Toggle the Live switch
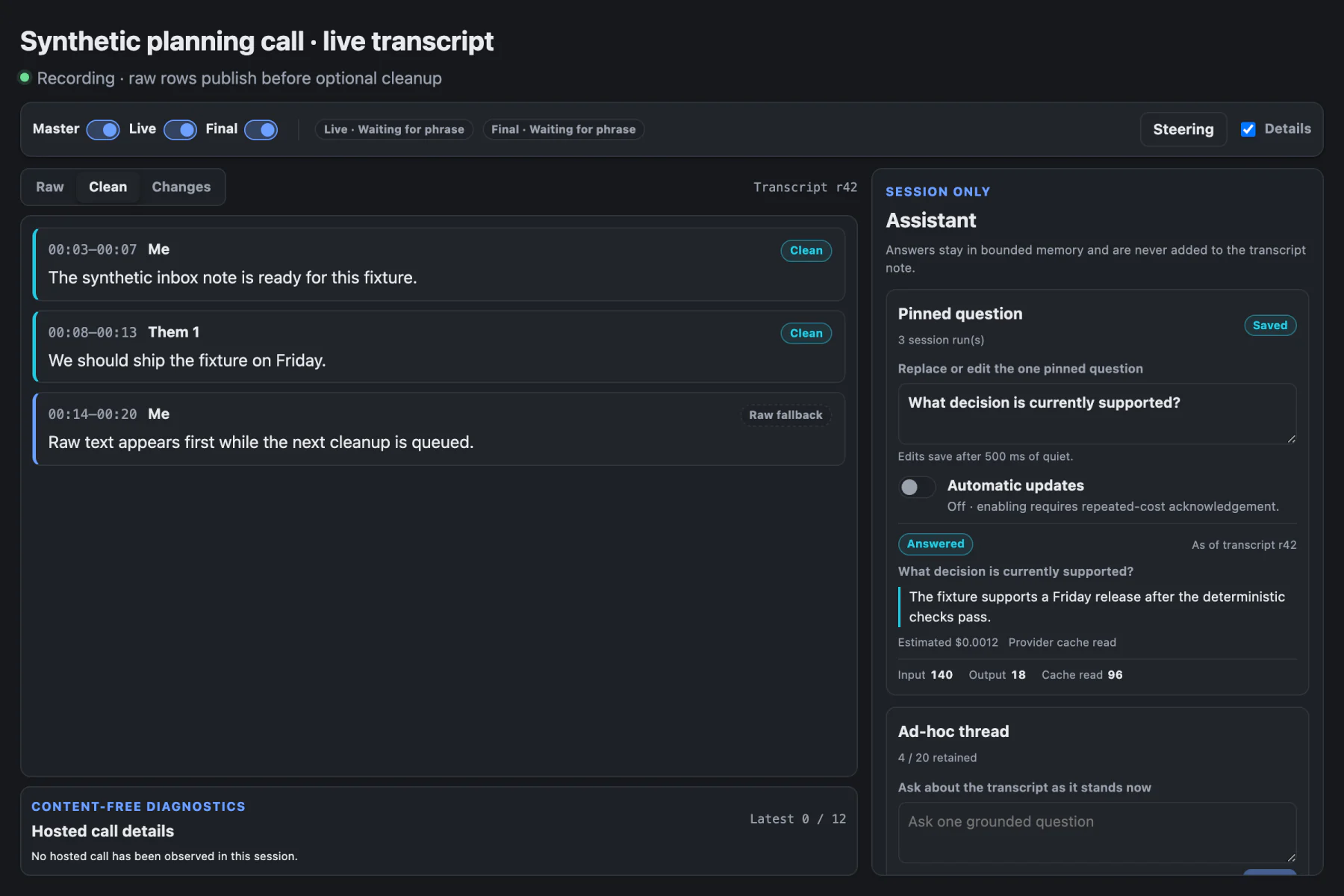 click(180, 130)
